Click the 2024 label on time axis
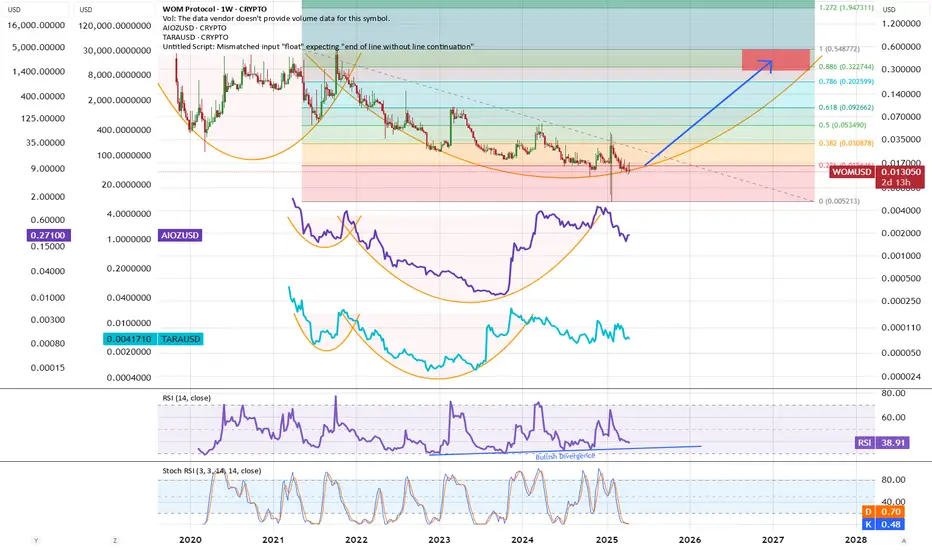The width and height of the screenshot is (932, 550). pos(522,540)
